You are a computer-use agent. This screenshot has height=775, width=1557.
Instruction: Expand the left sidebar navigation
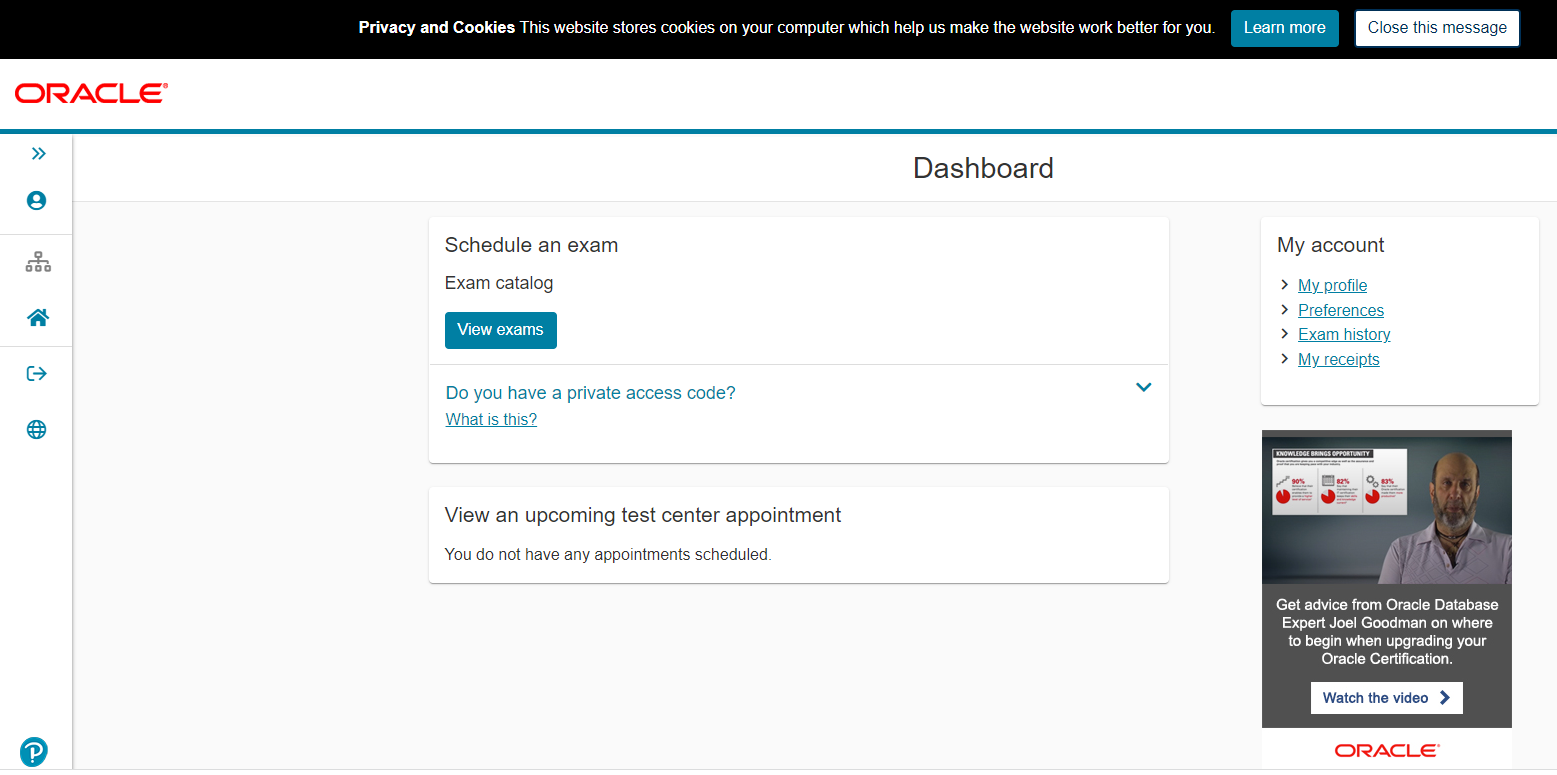click(x=38, y=153)
